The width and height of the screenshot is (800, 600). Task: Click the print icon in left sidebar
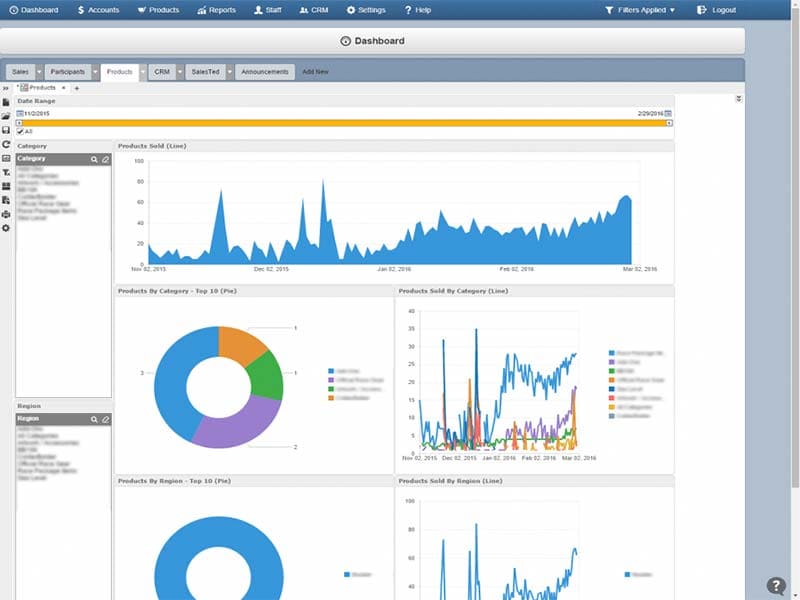click(6, 214)
